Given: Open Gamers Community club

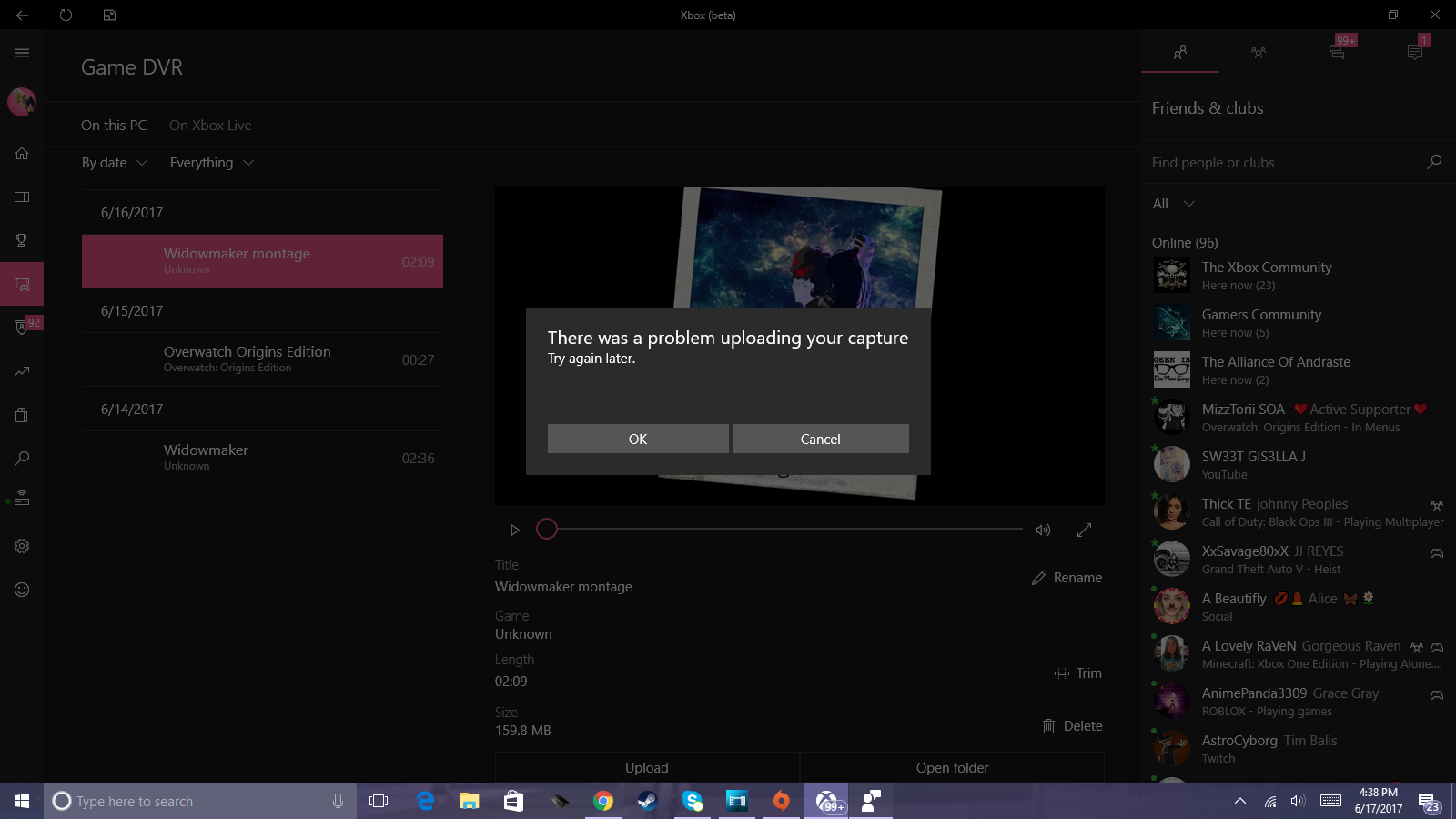Looking at the screenshot, I should pyautogui.click(x=1299, y=322).
